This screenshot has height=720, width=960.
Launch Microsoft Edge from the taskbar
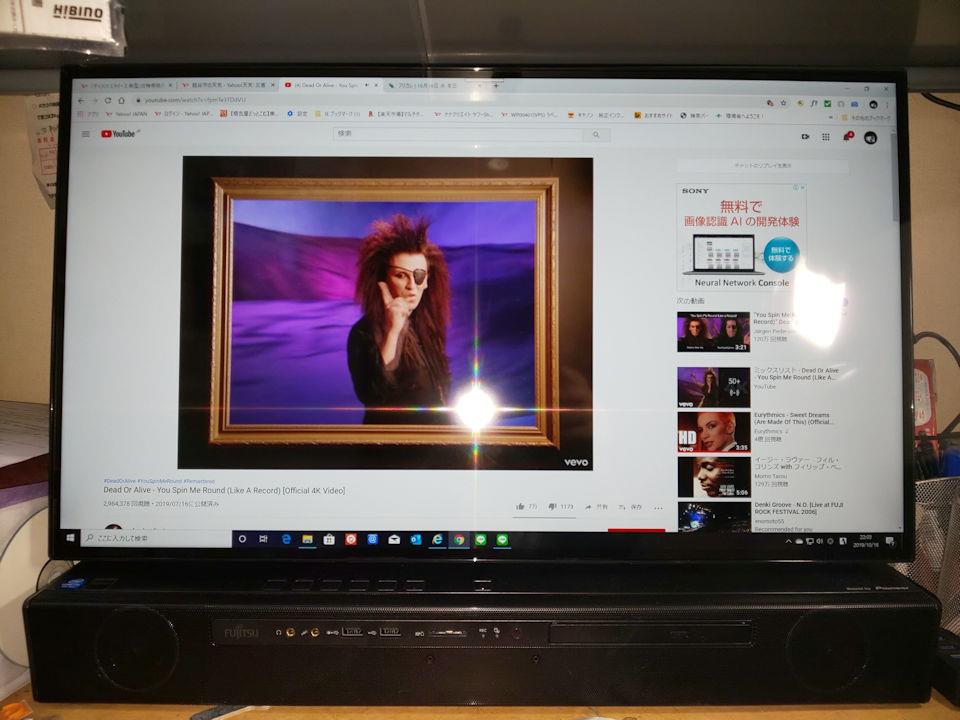(286, 539)
